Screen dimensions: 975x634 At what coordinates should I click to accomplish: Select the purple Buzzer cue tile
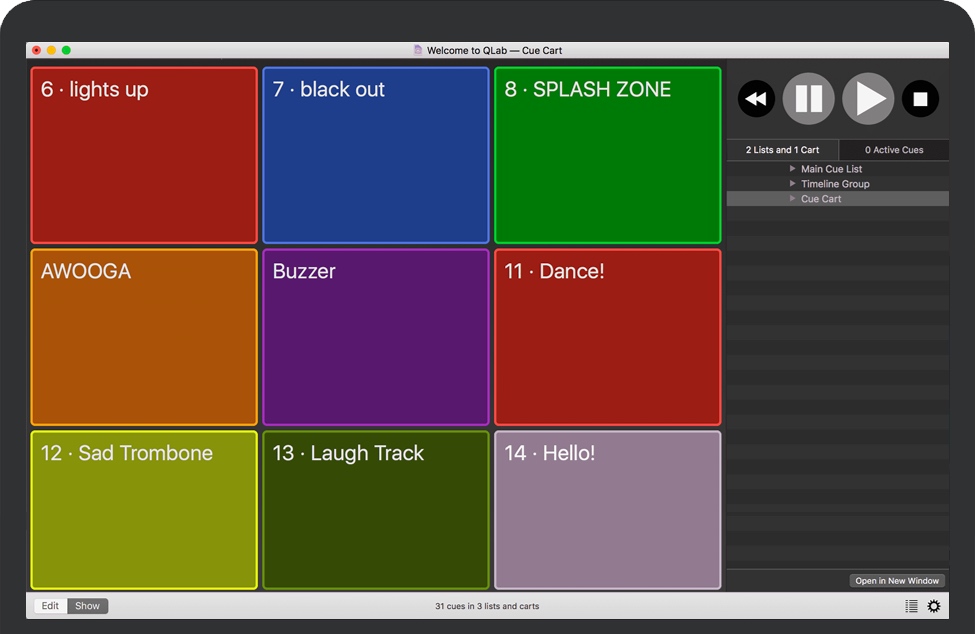[x=375, y=336]
